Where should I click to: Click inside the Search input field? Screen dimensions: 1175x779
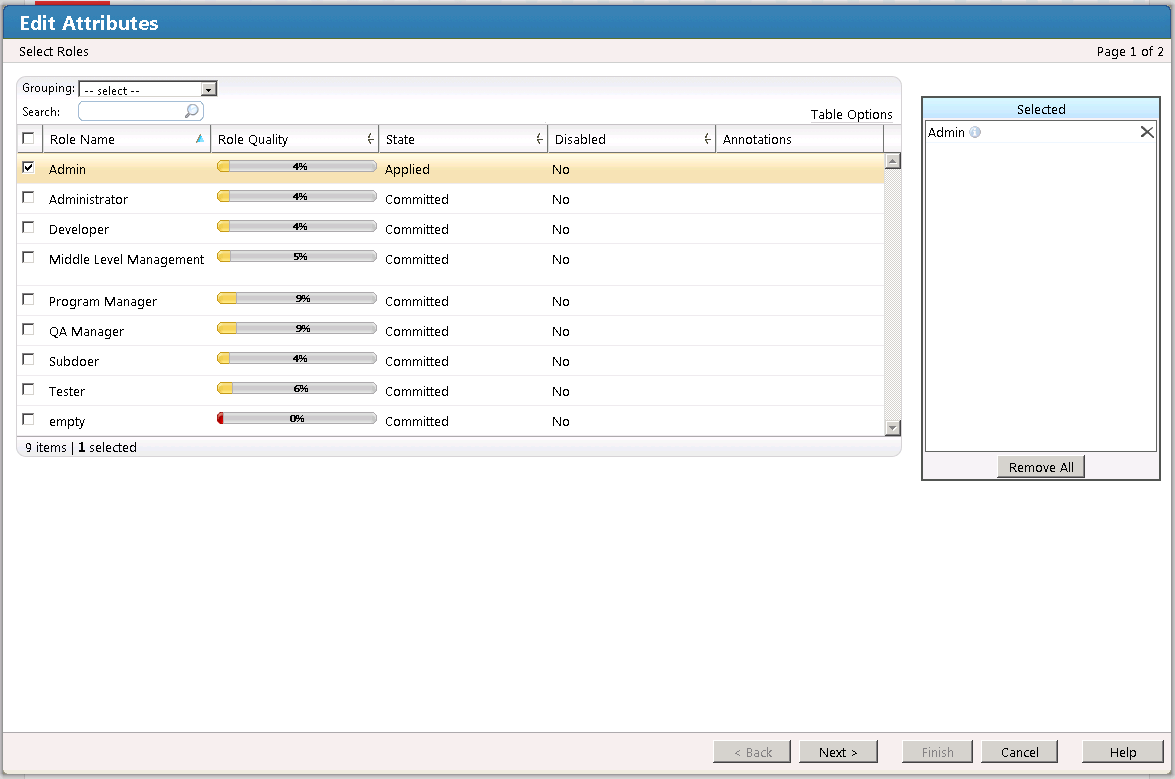pyautogui.click(x=131, y=111)
